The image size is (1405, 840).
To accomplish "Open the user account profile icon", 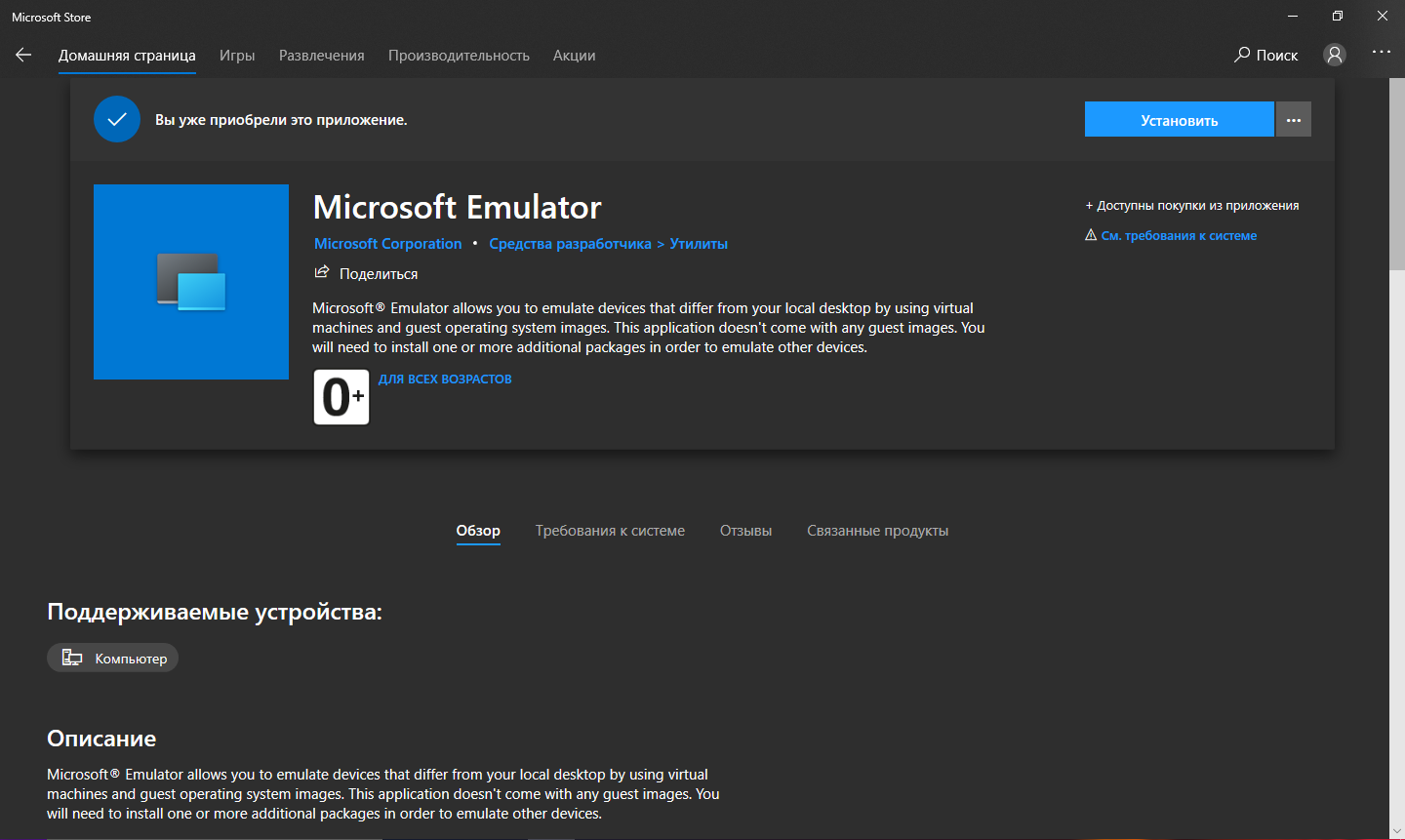I will (x=1335, y=55).
